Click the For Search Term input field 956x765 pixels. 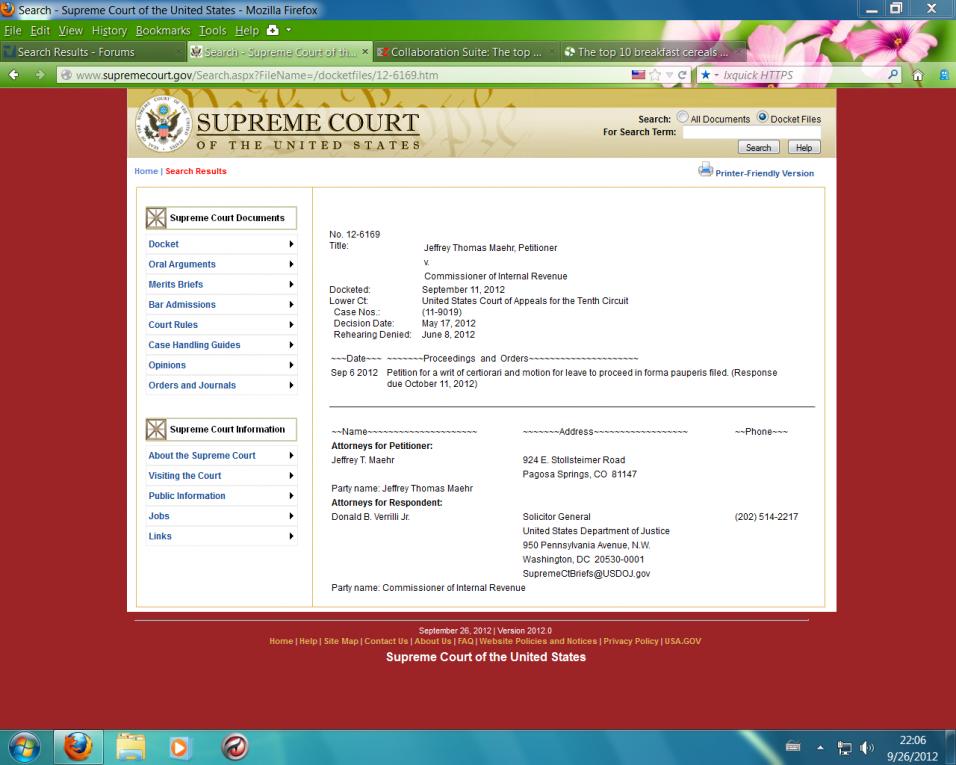(750, 132)
